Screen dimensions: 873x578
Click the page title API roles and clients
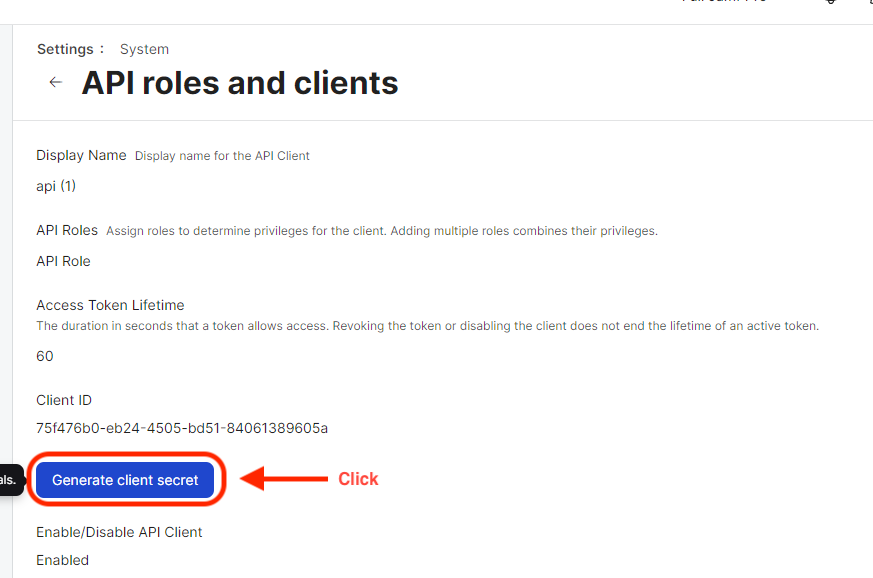[x=239, y=83]
